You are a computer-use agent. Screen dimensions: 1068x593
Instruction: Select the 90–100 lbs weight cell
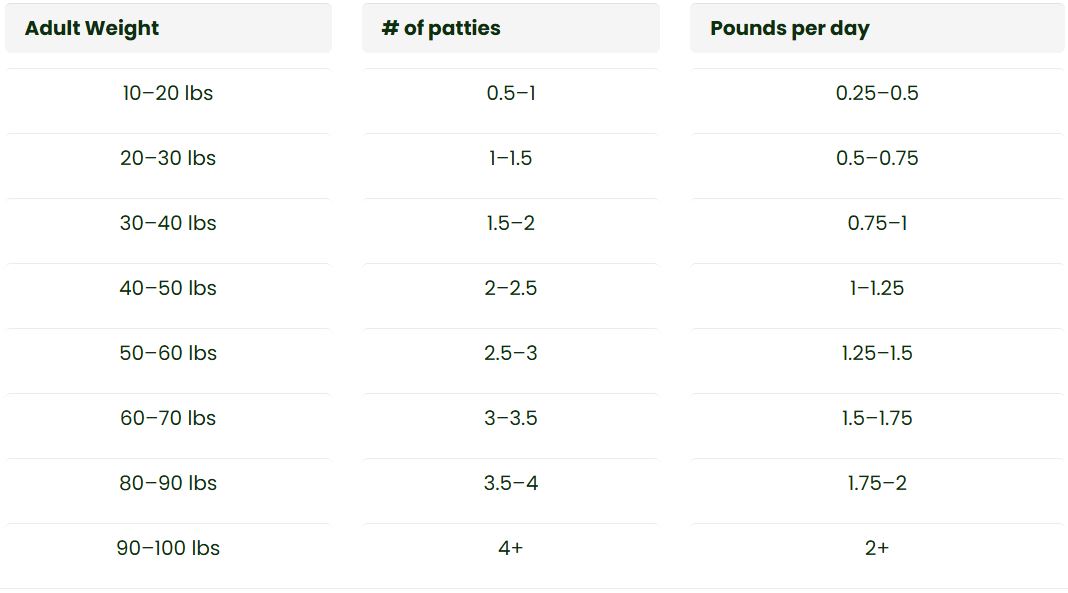click(x=168, y=548)
